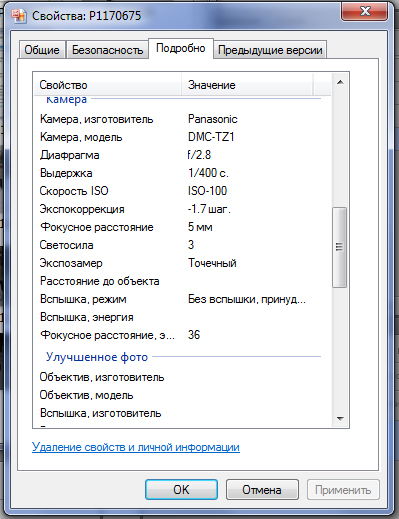Select the Экспозамер value Точечный
Viewport: 399px width, 519px height.
click(x=212, y=263)
